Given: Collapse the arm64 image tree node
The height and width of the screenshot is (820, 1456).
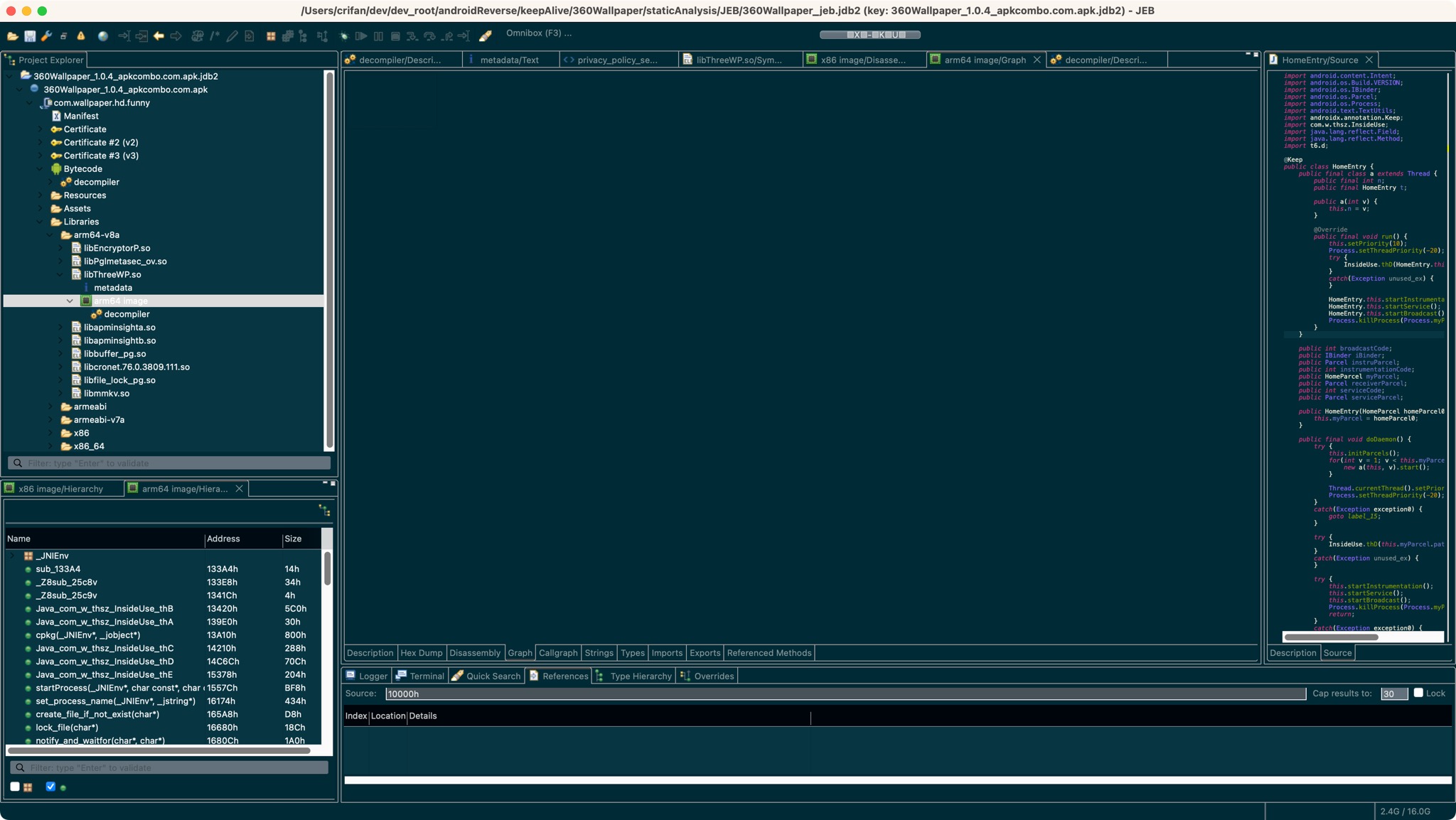Looking at the screenshot, I should point(70,301).
